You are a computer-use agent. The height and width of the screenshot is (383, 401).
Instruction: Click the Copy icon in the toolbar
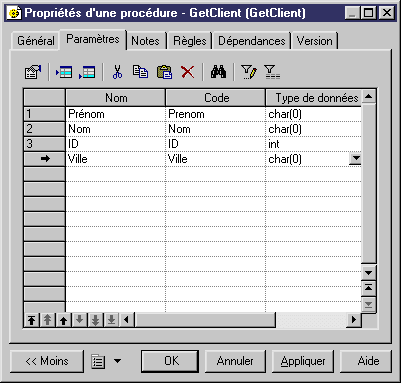pos(140,72)
